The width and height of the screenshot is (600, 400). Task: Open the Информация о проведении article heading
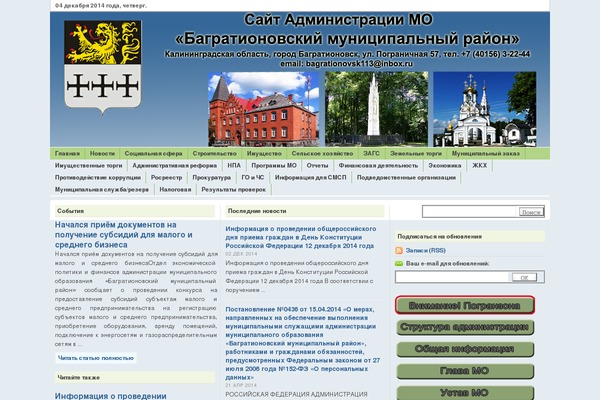pos(111,396)
